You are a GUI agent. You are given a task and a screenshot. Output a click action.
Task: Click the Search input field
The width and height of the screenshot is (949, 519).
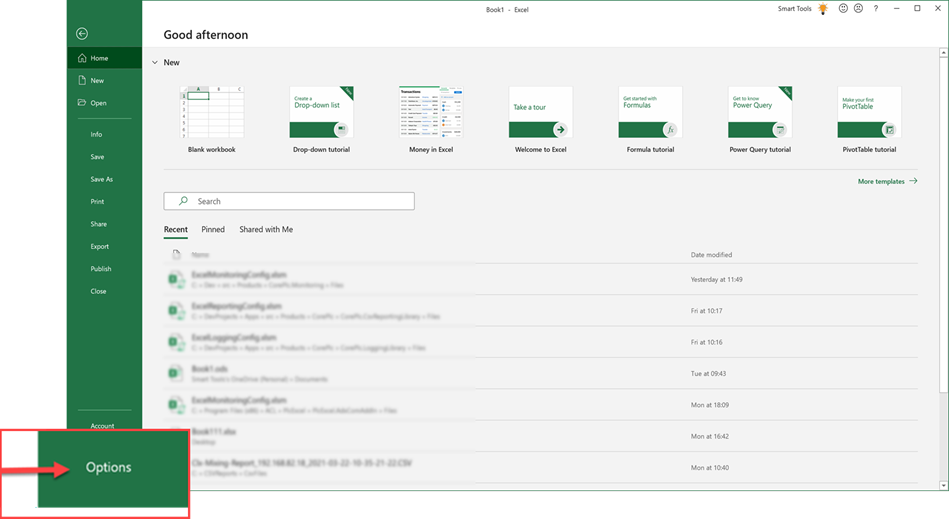click(x=300, y=201)
